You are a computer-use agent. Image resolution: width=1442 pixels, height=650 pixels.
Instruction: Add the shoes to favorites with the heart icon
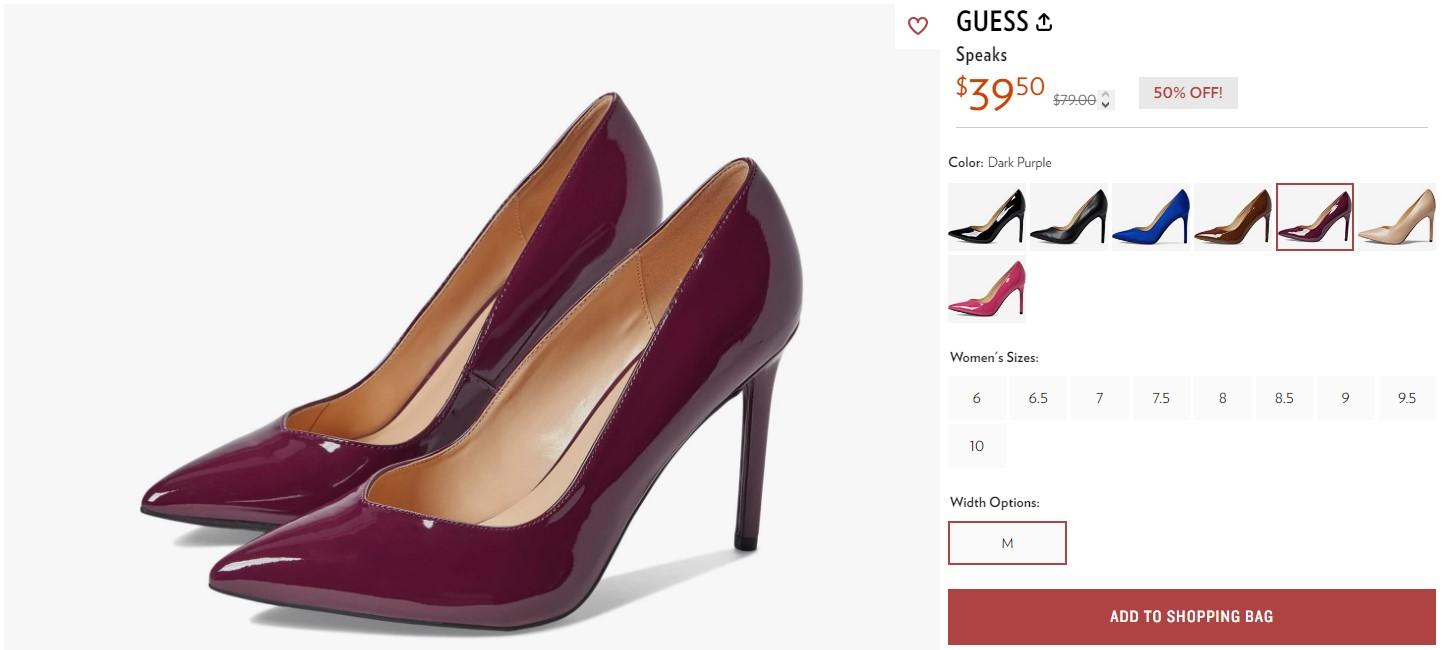[918, 27]
